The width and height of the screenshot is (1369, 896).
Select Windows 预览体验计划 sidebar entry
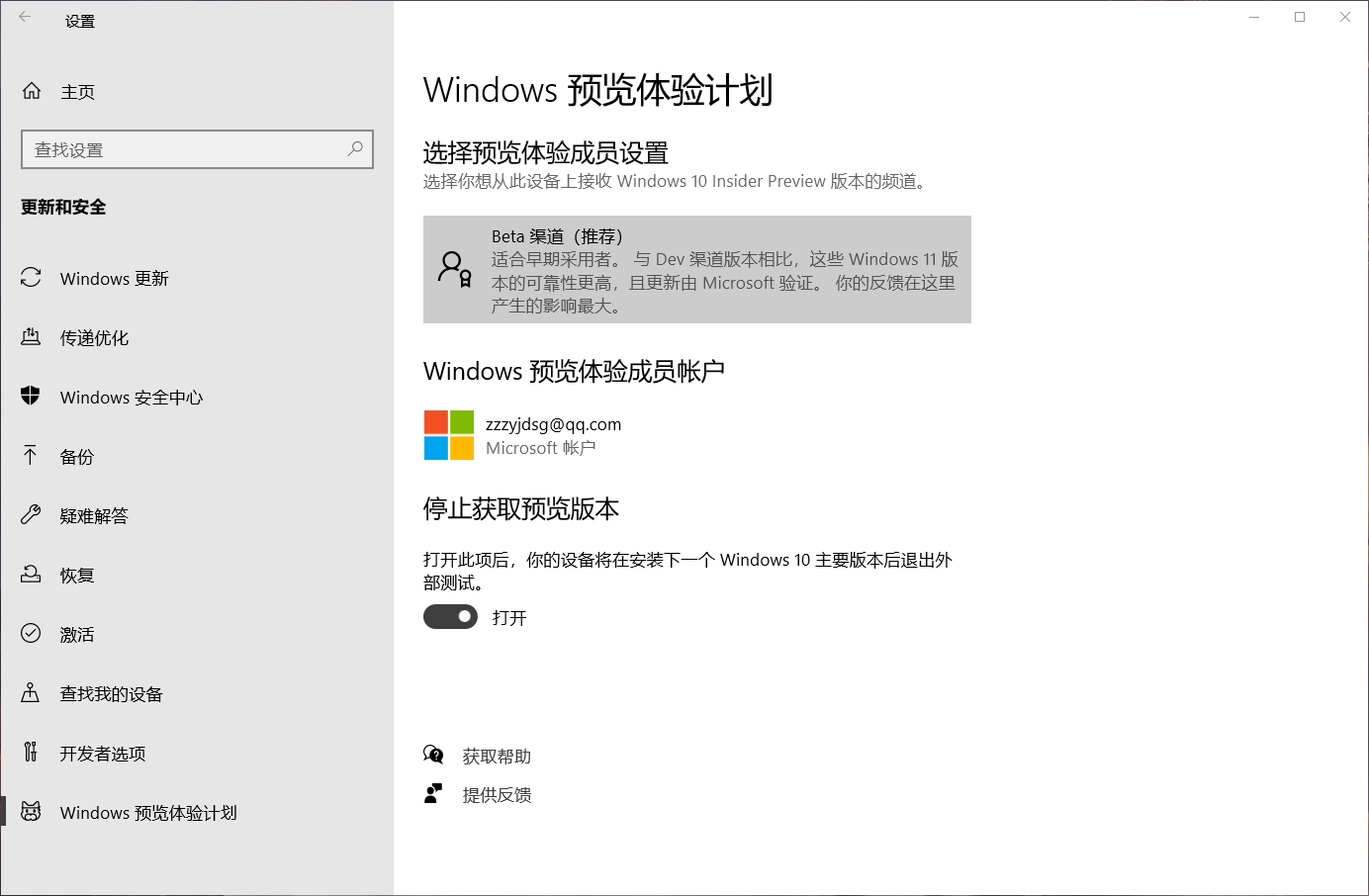point(197,812)
